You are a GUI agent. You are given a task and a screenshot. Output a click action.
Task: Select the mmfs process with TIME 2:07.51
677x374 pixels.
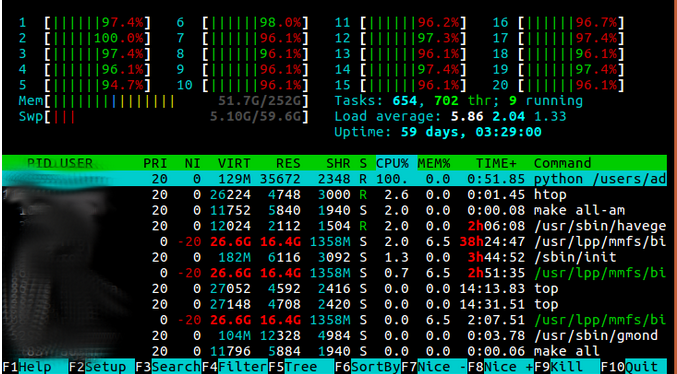coord(335,320)
